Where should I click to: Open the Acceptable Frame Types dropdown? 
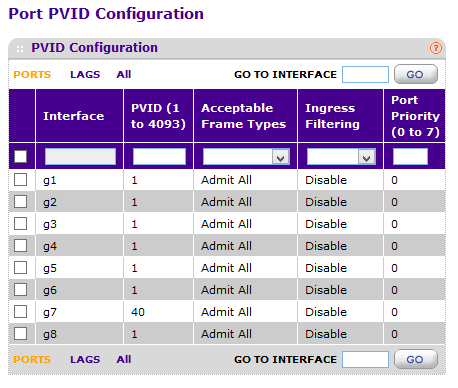(246, 157)
